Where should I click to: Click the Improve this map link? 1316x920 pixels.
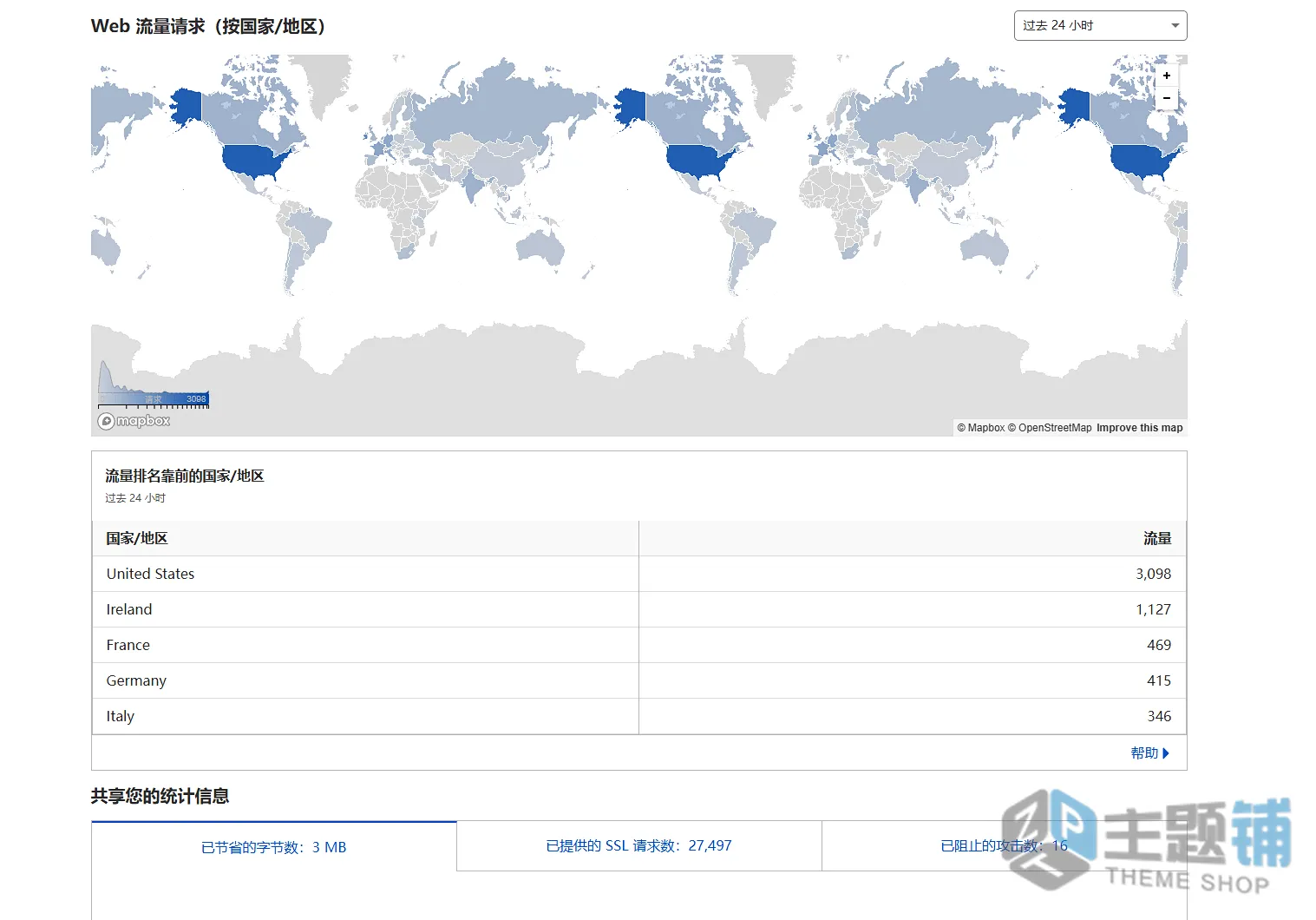click(1139, 428)
